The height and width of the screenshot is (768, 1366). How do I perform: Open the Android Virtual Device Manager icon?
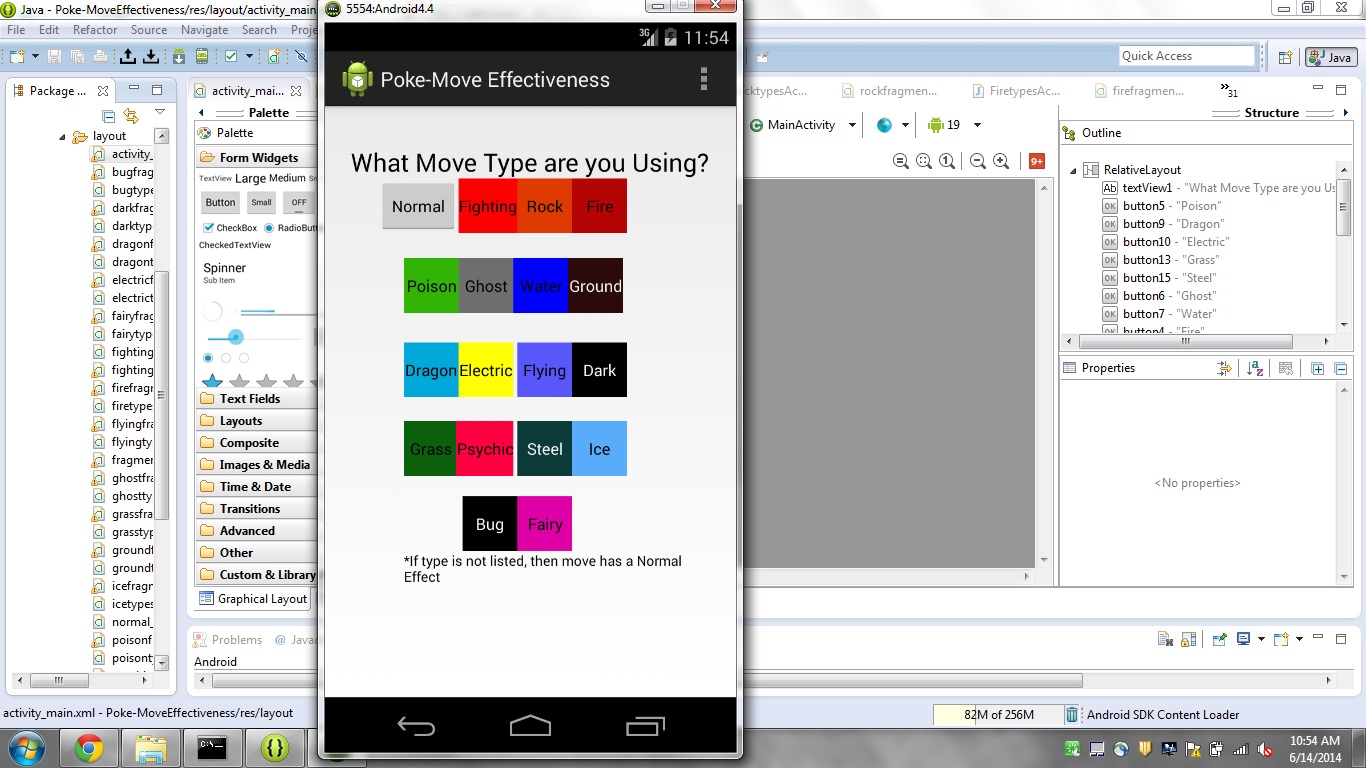pyautogui.click(x=203, y=56)
